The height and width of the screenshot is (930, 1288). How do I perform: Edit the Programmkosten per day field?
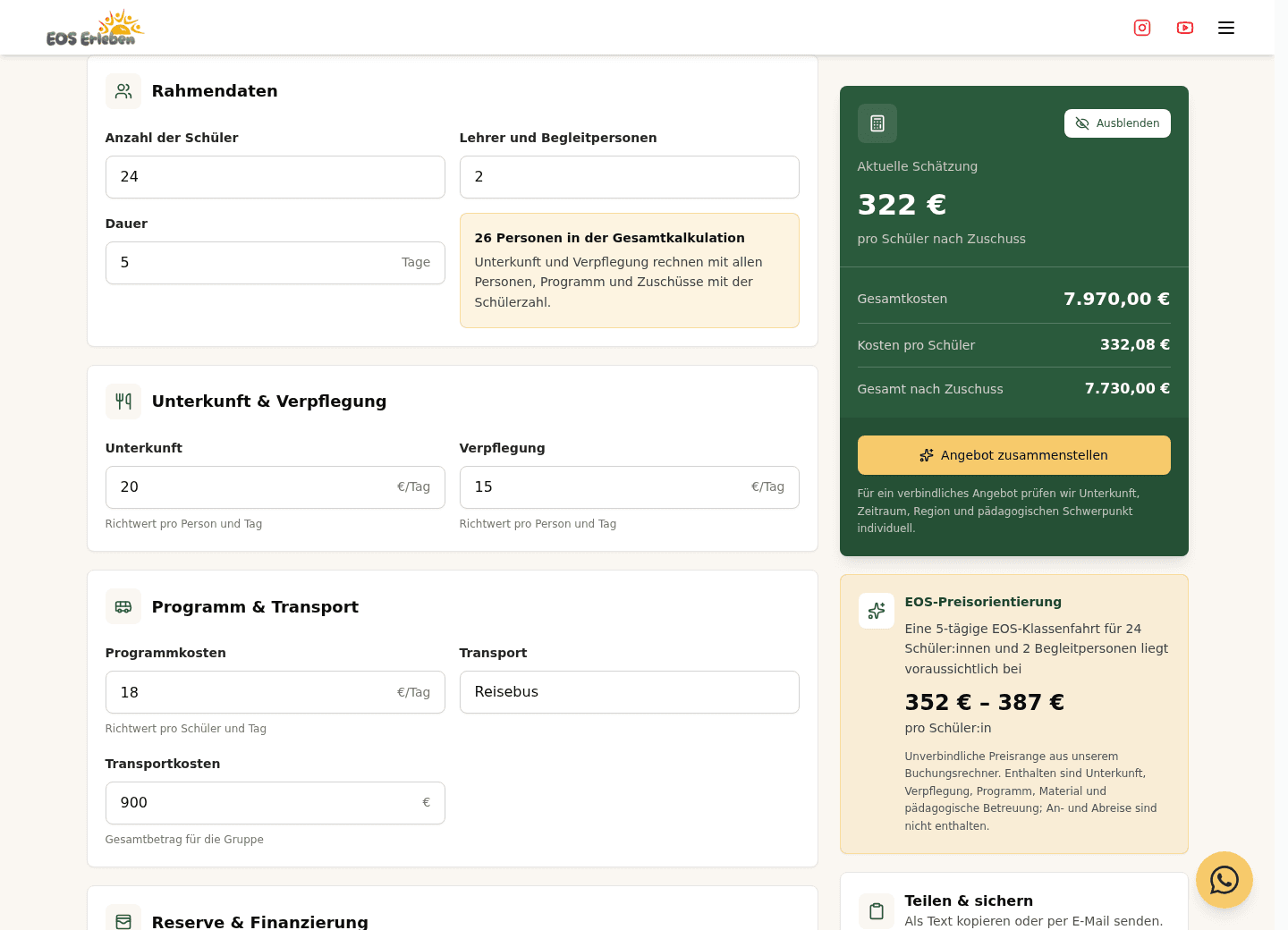(275, 692)
